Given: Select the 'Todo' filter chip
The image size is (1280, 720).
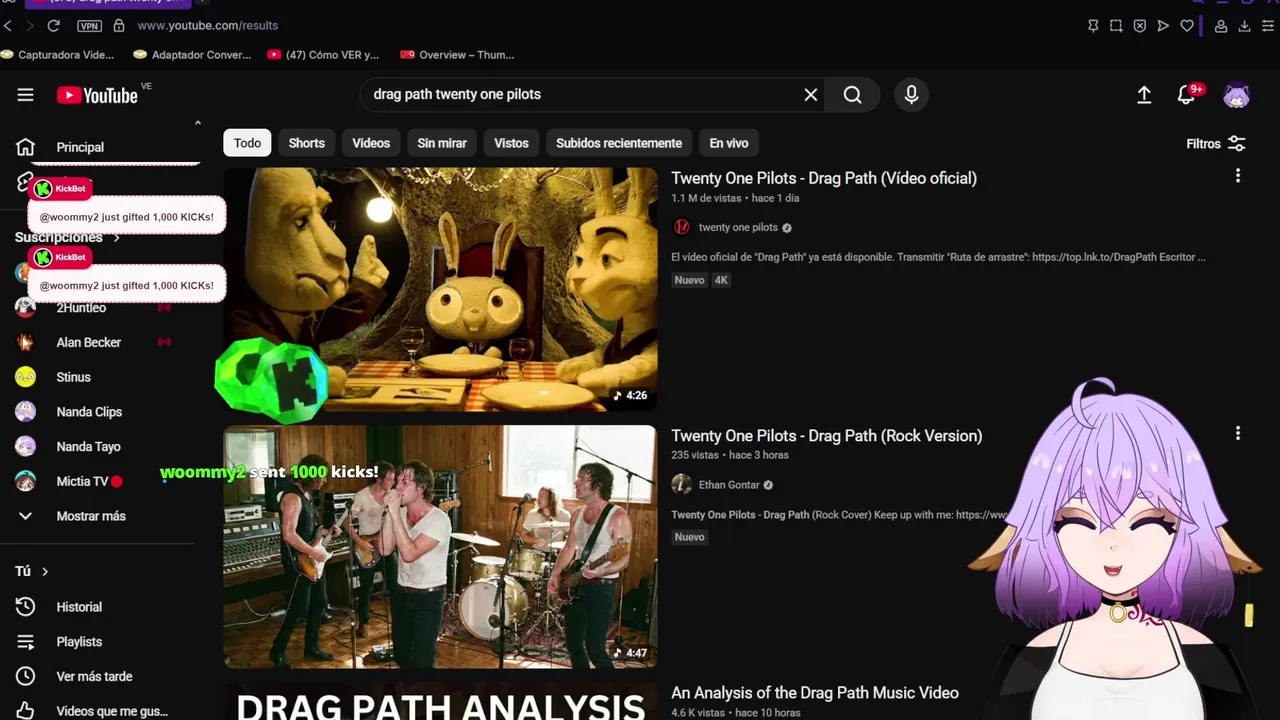Looking at the screenshot, I should pos(247,143).
